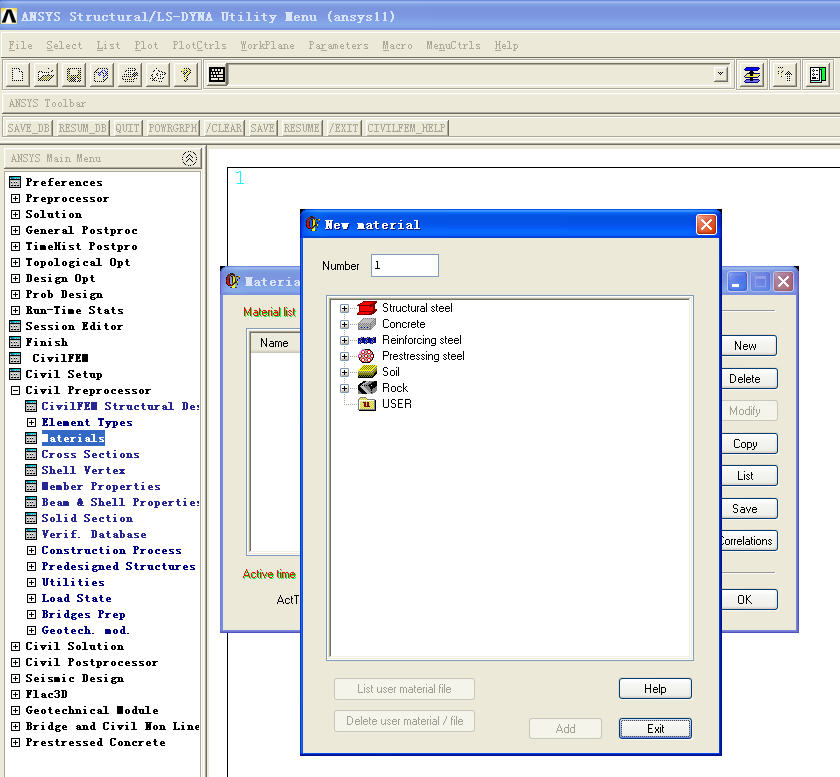Select the USER folder icon
Image resolution: width=840 pixels, height=777 pixels.
(x=366, y=404)
